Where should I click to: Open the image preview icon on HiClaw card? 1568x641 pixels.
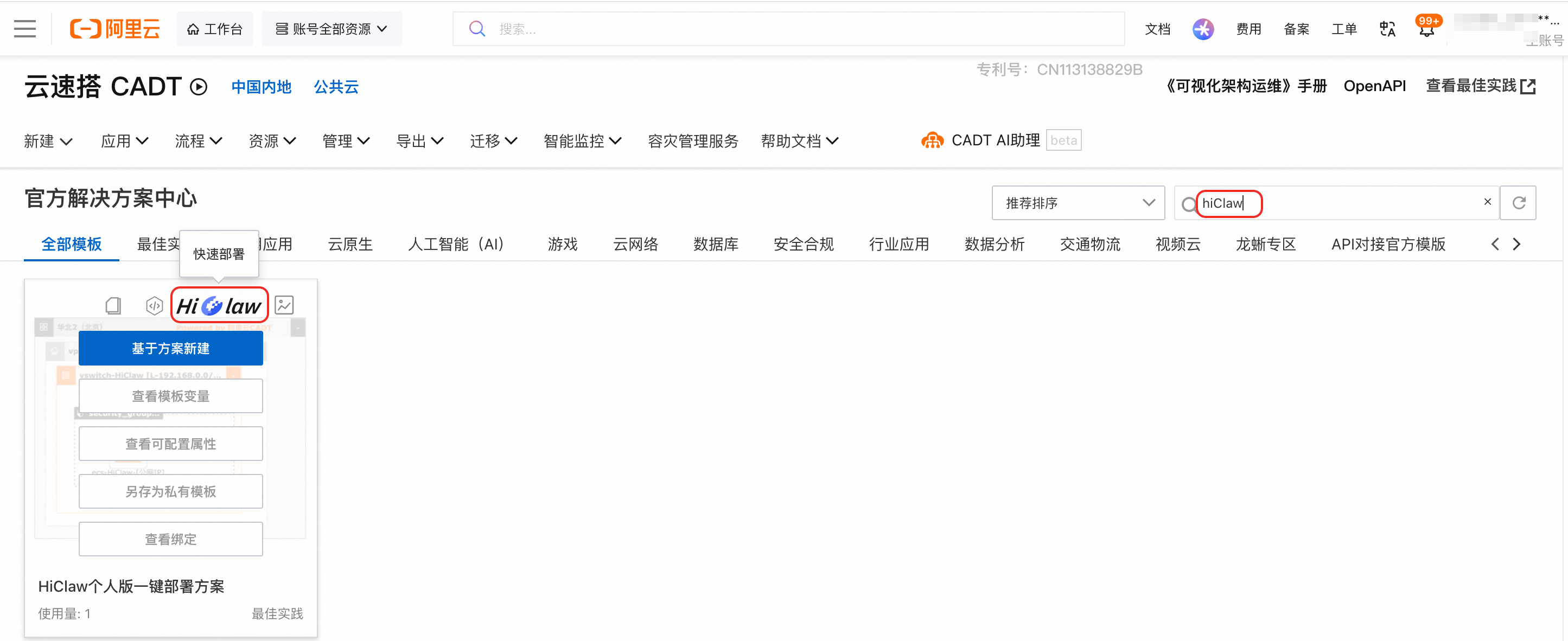click(284, 305)
